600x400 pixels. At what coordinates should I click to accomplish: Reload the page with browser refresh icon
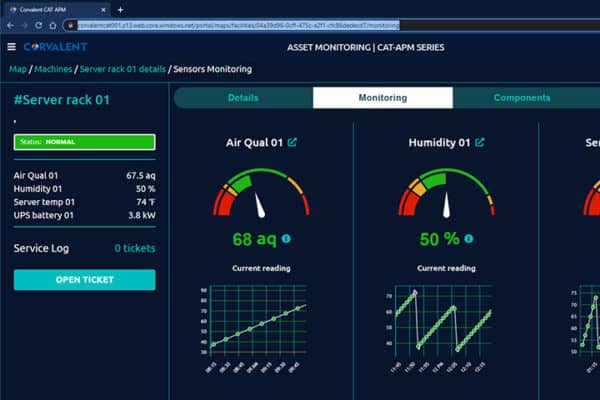pyautogui.click(x=39, y=25)
